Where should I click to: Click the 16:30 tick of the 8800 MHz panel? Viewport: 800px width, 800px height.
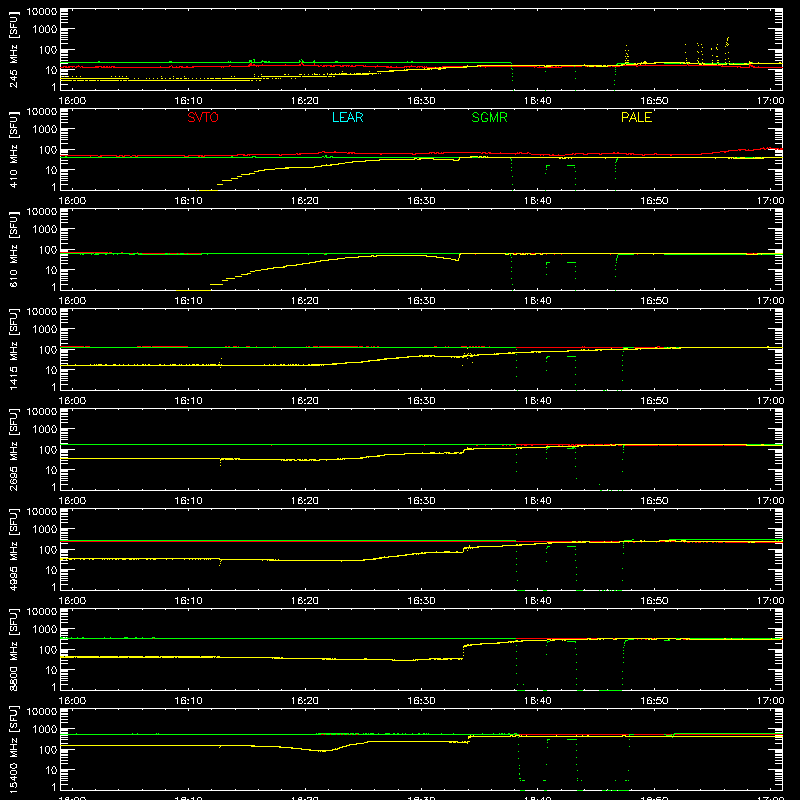tap(421, 701)
